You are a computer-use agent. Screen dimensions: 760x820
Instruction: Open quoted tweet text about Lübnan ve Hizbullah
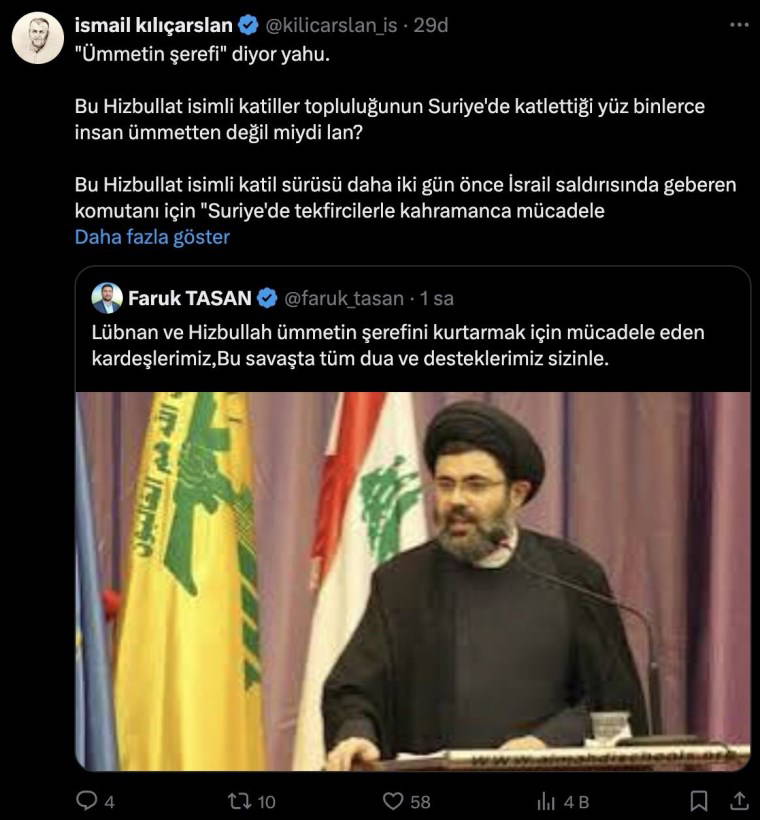click(398, 345)
